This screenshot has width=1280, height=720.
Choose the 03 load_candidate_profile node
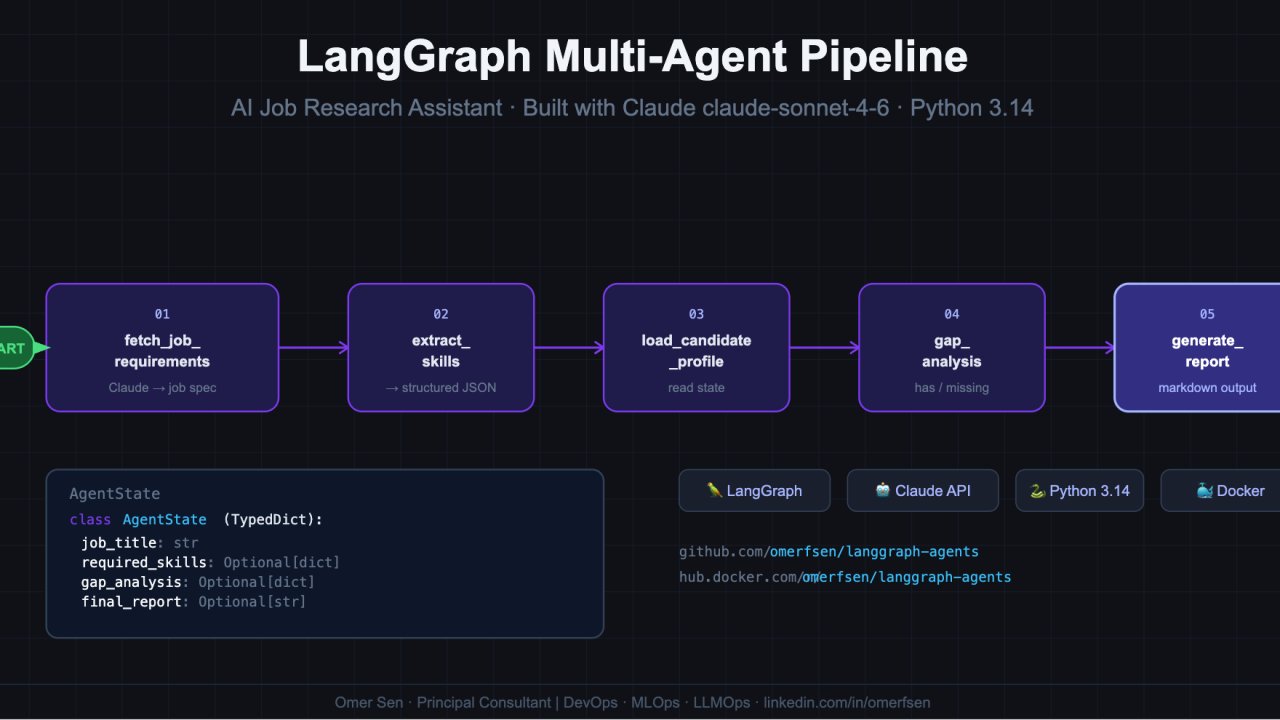696,348
